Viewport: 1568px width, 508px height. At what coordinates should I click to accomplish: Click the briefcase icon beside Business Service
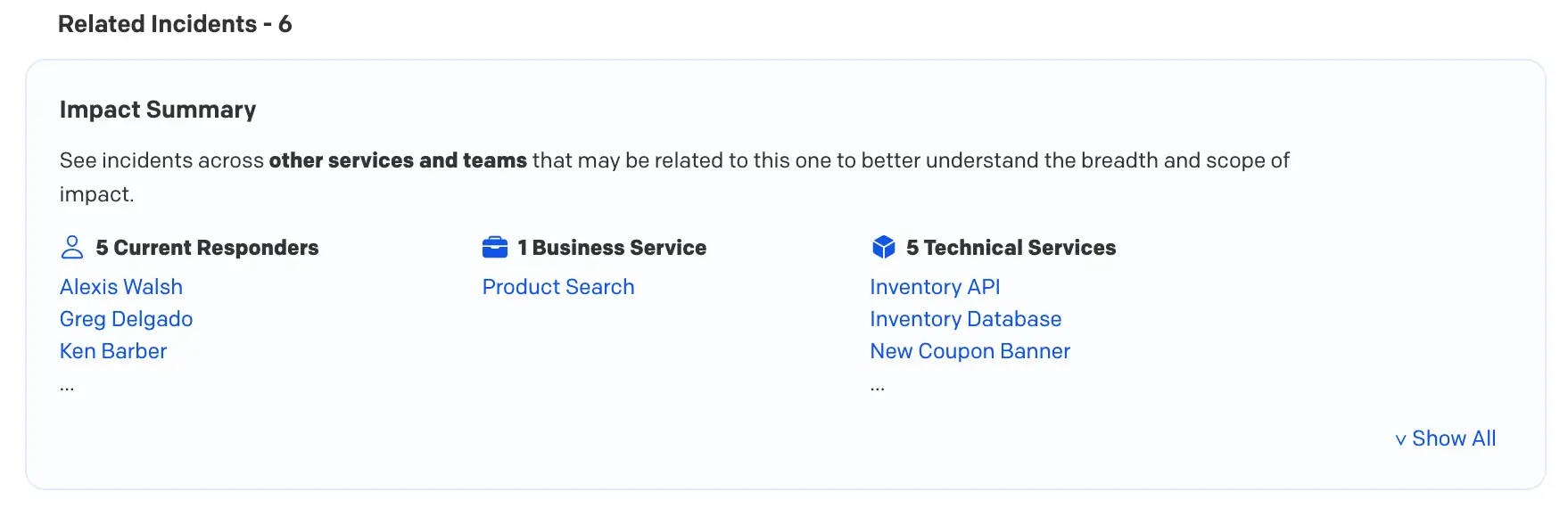[495, 247]
